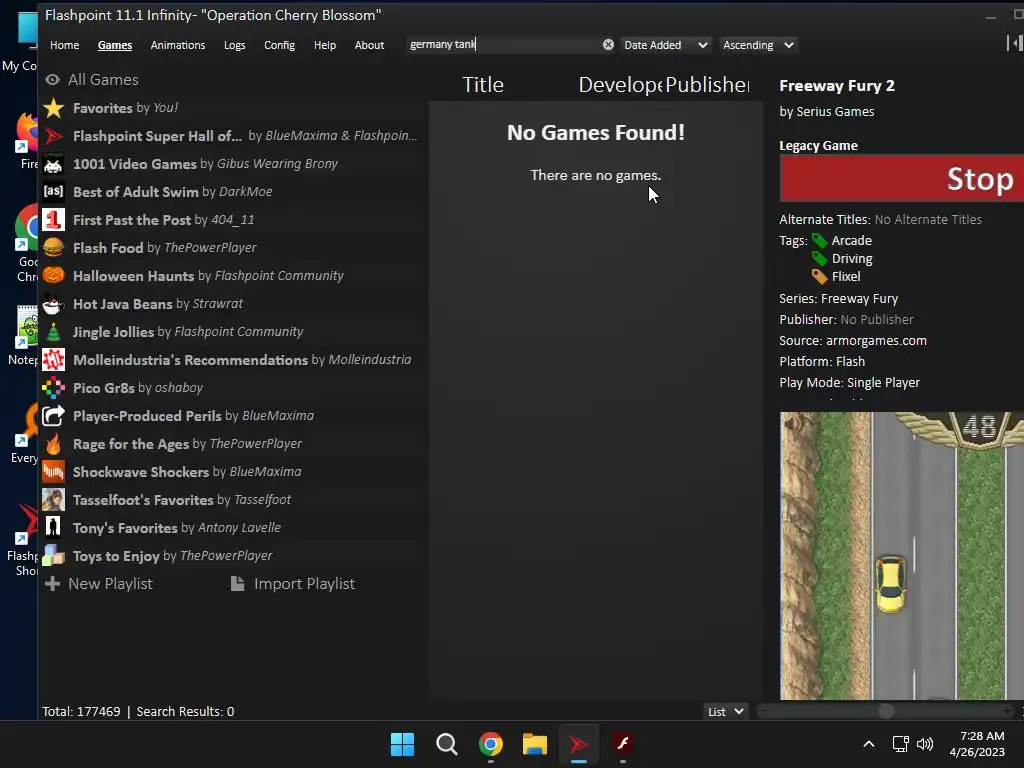The image size is (1024, 768).
Task: Click the green Driving tag icon
Action: pyautogui.click(x=819, y=259)
